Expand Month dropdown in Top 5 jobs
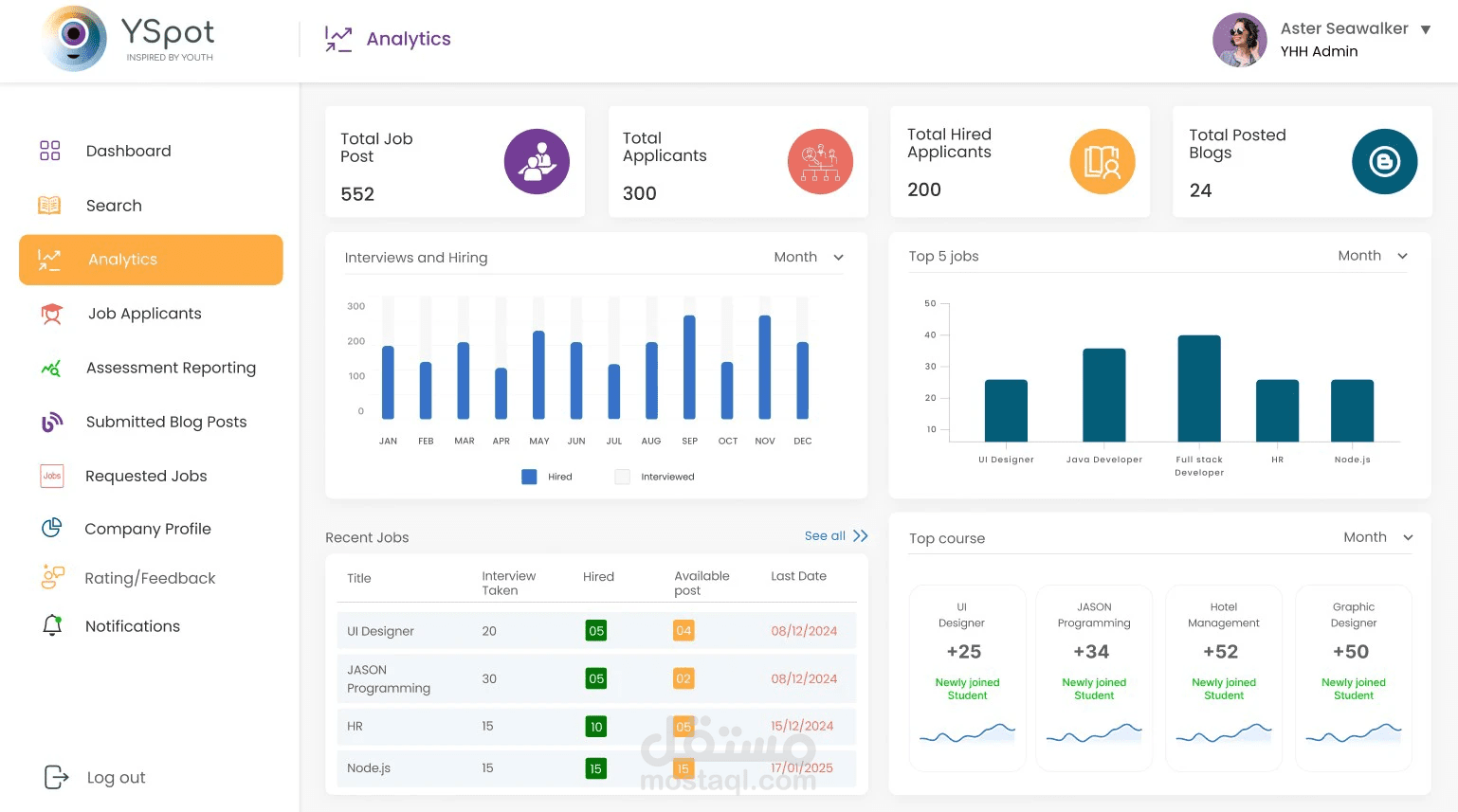Viewport: 1458px width, 812px height. click(1373, 256)
